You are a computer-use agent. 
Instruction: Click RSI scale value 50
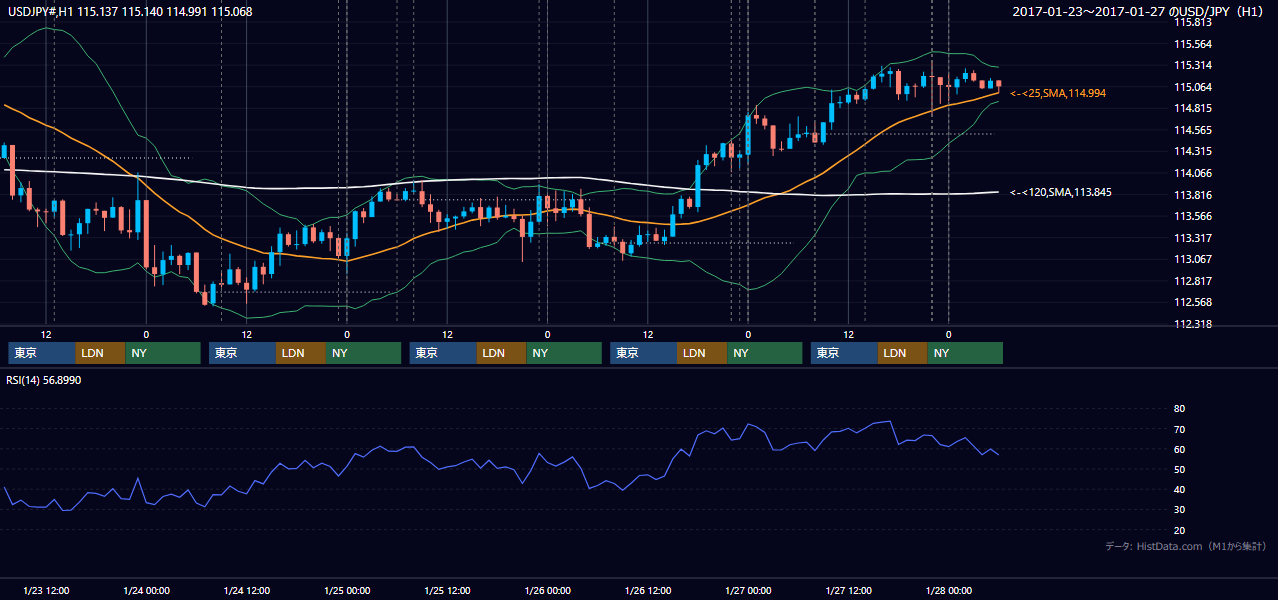1179,469
